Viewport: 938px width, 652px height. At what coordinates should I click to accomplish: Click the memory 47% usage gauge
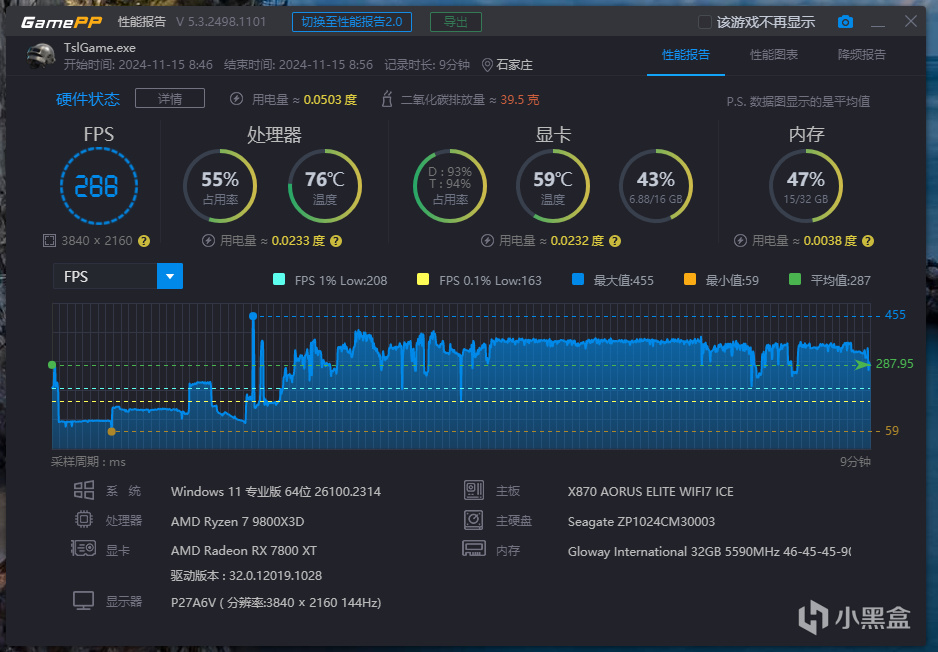coord(806,186)
